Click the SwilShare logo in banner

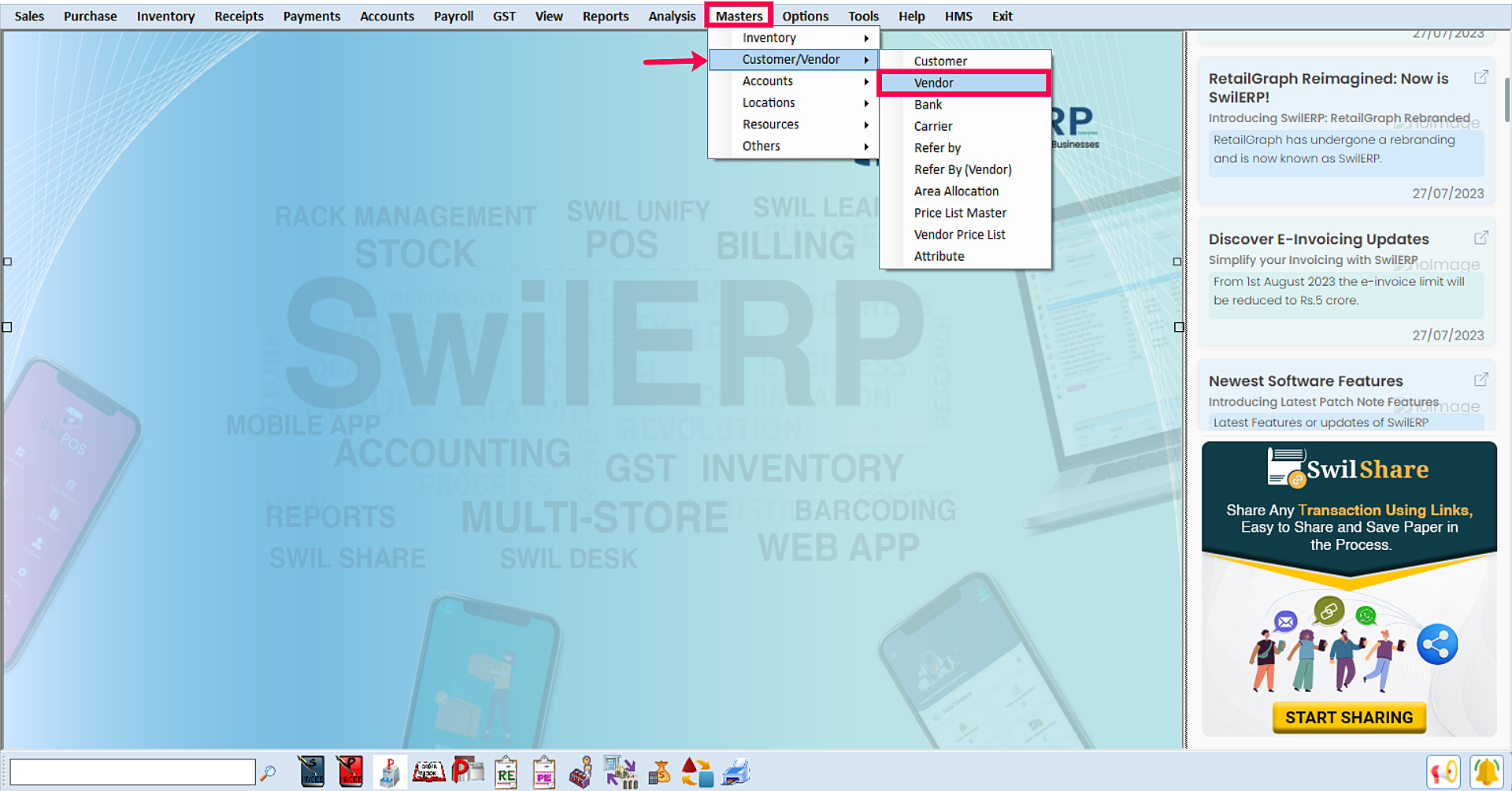point(1348,469)
